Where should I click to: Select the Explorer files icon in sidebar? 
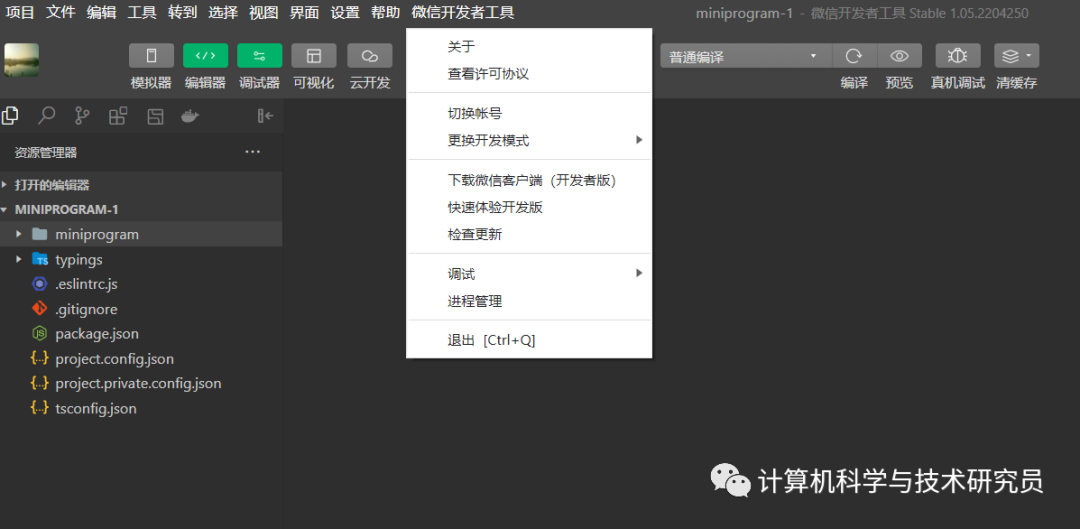10,116
